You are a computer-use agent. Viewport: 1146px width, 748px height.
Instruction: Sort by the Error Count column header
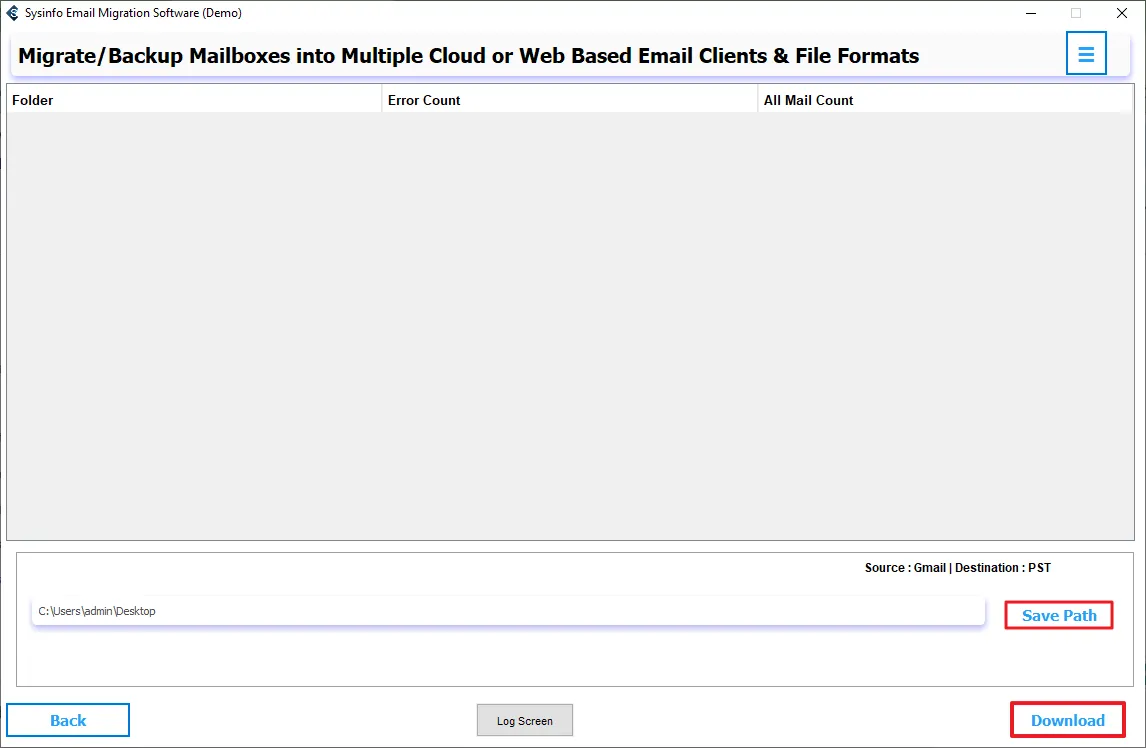click(x=424, y=100)
